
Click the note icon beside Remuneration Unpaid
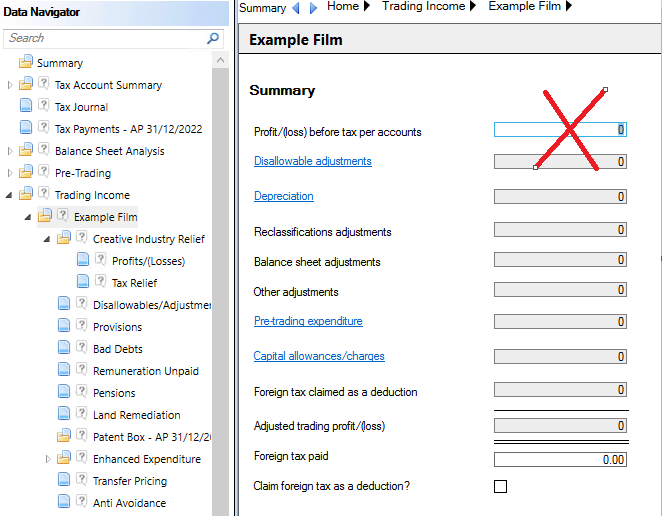(x=81, y=369)
